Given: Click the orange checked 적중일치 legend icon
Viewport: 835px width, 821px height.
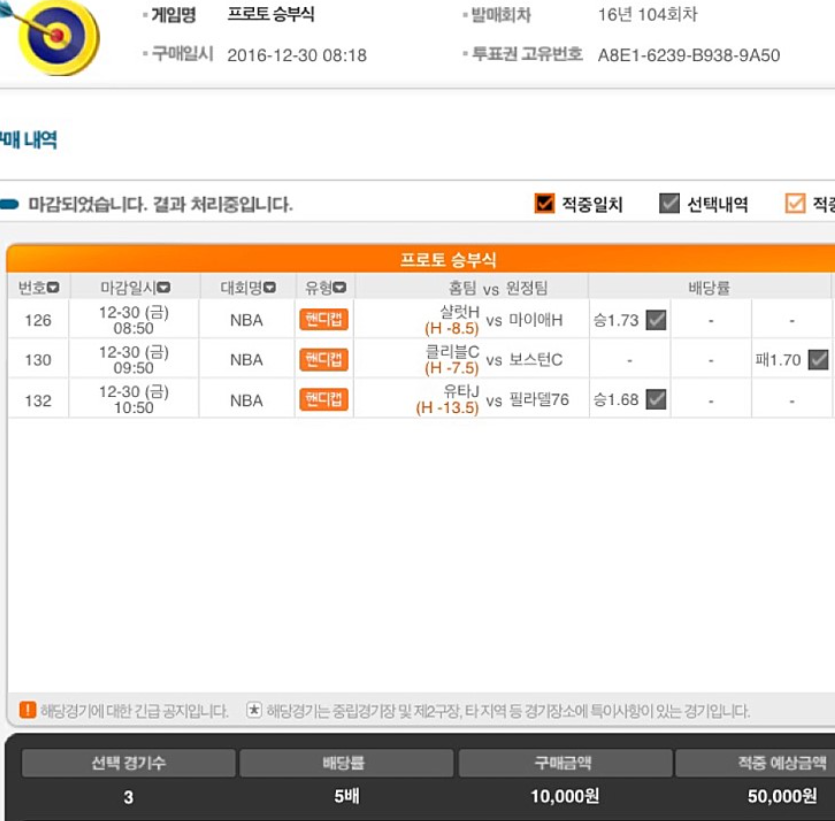Looking at the screenshot, I should (x=544, y=203).
